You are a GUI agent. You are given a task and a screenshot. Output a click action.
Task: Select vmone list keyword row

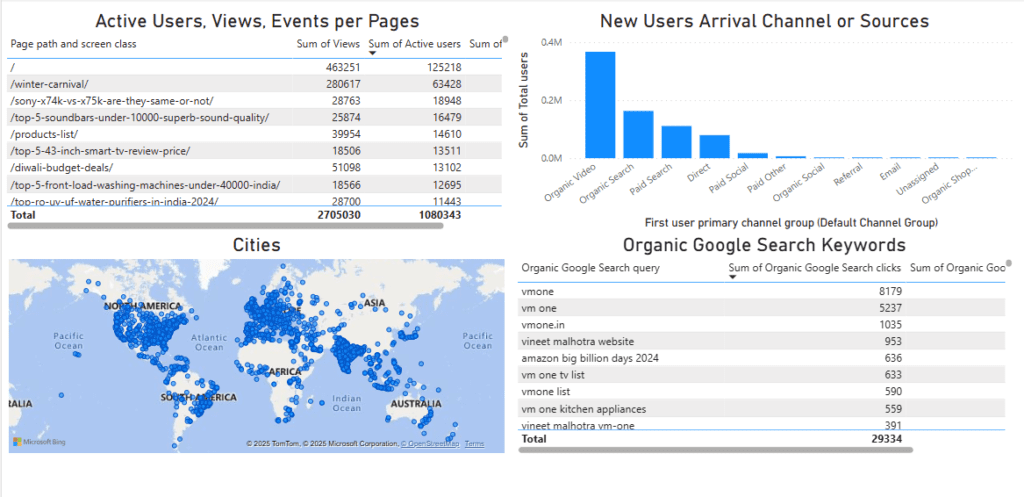[761, 392]
